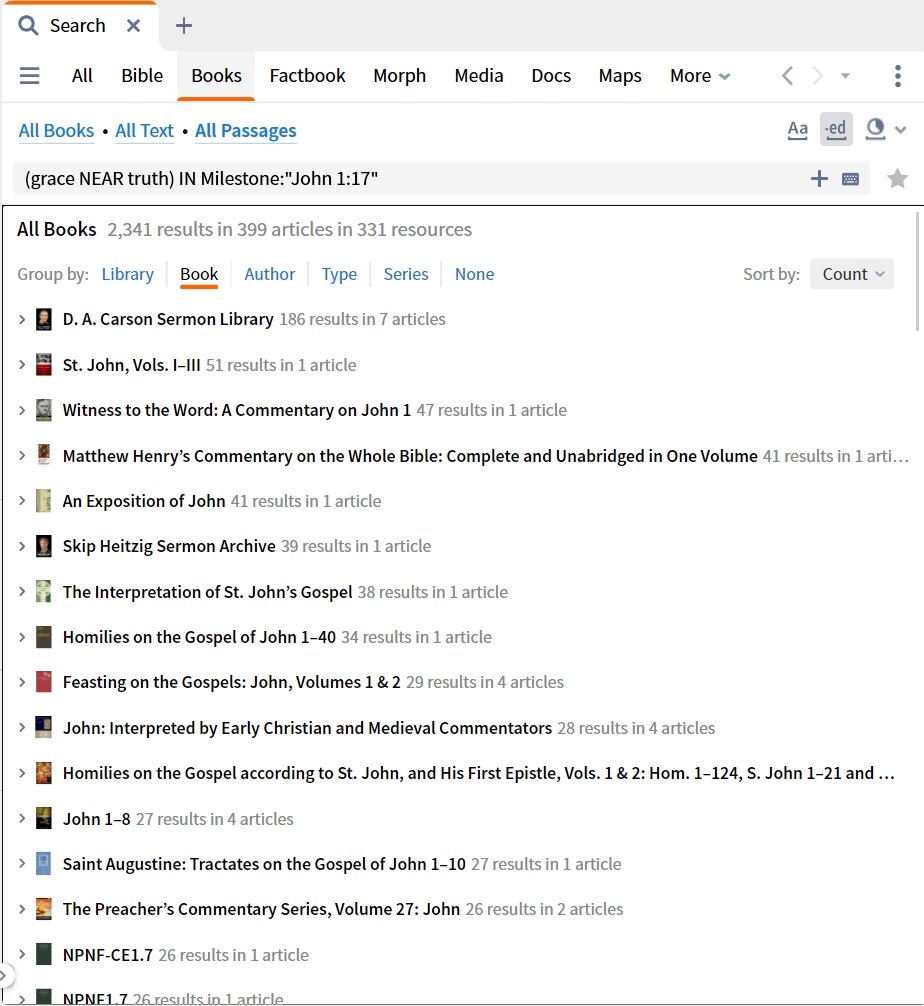Screen dimensions: 924x1006
Task: Click The Preacher's Commentary Series cover thumbnail
Action: [x=44, y=909]
